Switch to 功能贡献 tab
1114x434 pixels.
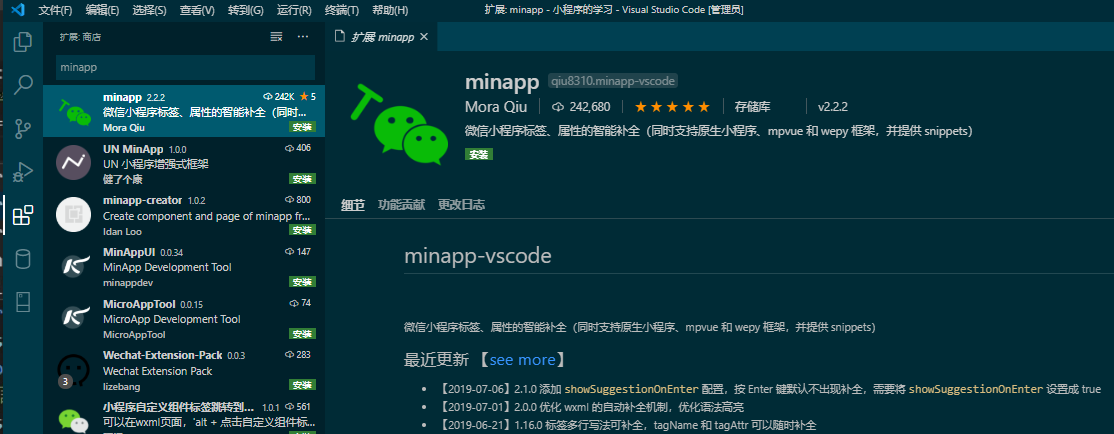click(401, 205)
